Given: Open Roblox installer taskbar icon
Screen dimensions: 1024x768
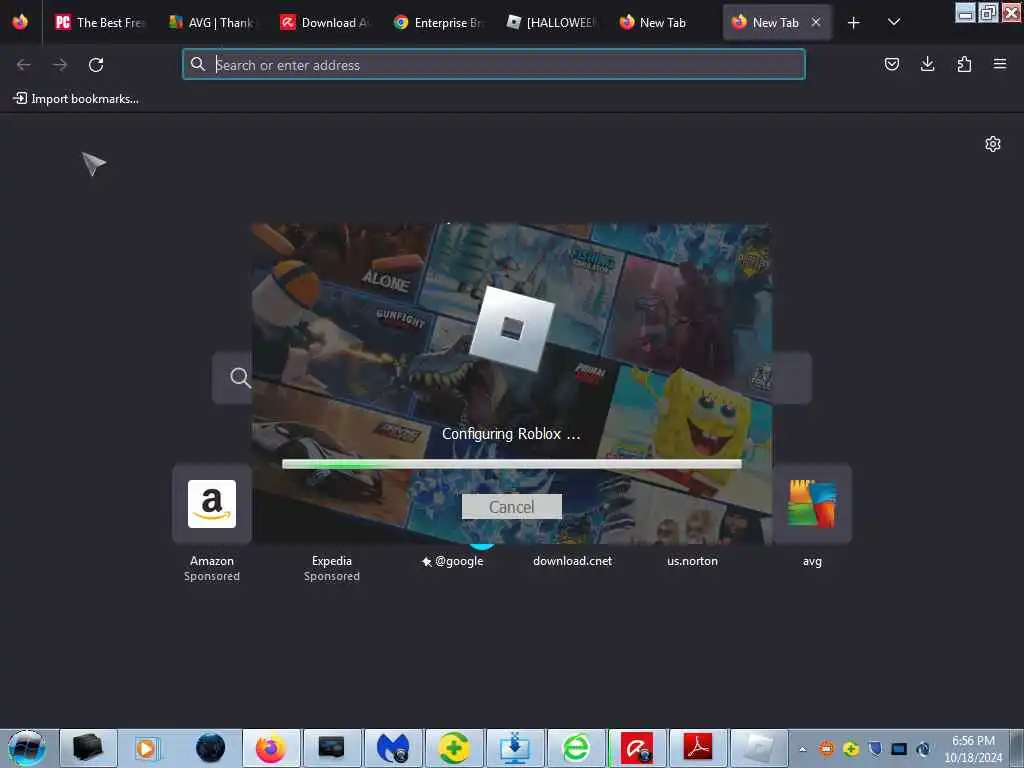Looking at the screenshot, I should point(759,748).
